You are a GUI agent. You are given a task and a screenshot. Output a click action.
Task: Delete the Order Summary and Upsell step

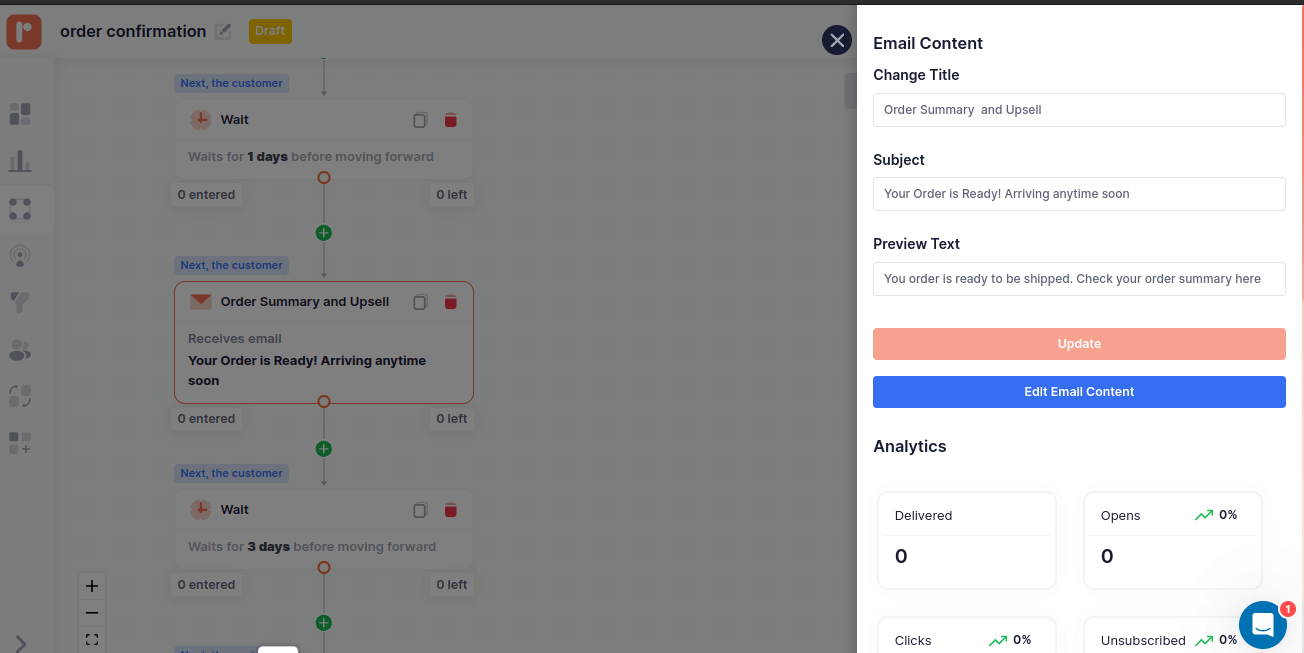tap(450, 301)
